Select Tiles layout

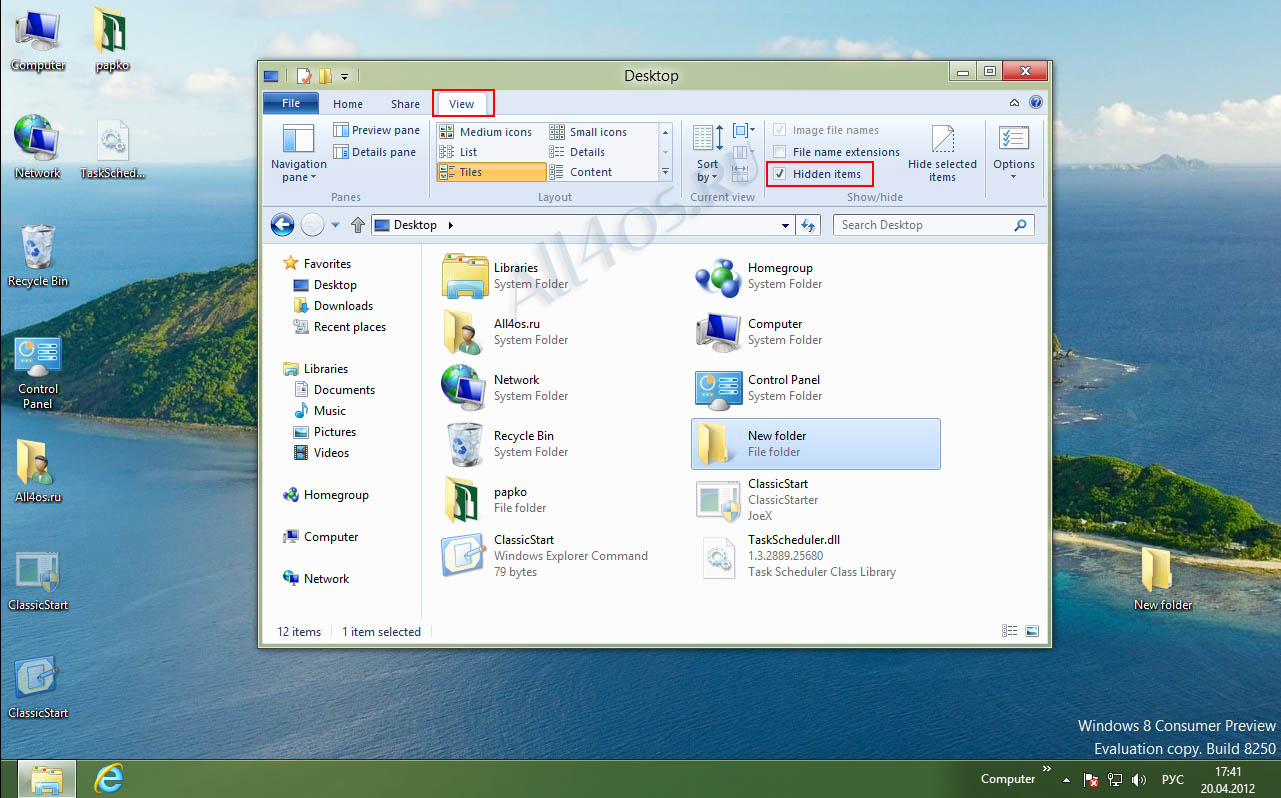point(490,172)
